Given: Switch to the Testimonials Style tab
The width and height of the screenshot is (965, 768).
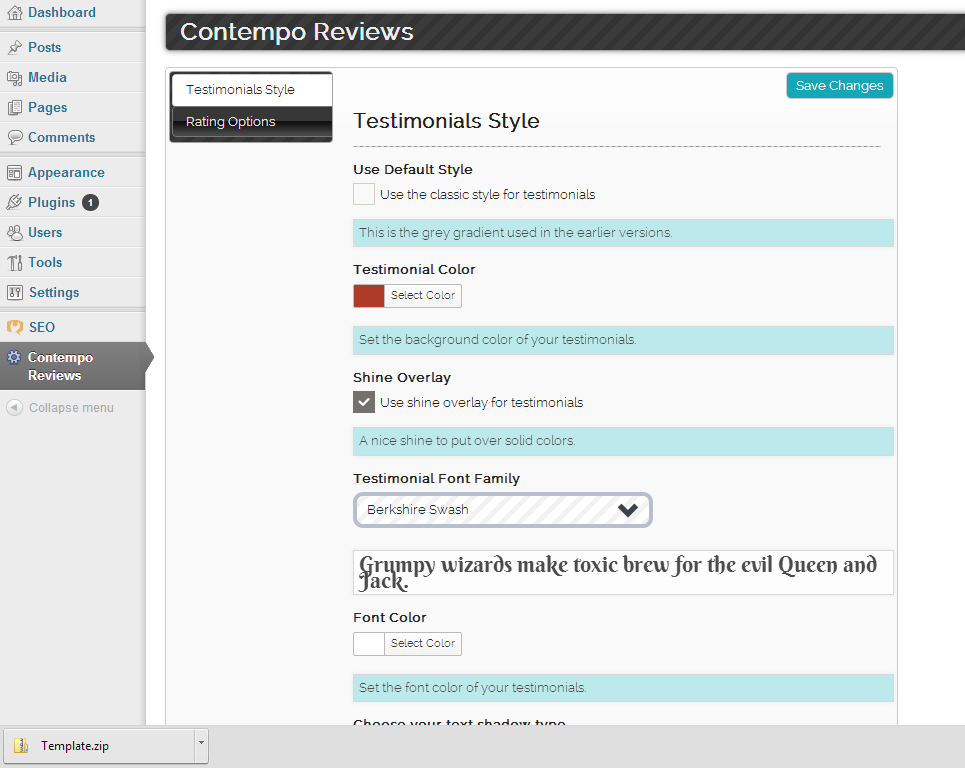Looking at the screenshot, I should 252,90.
